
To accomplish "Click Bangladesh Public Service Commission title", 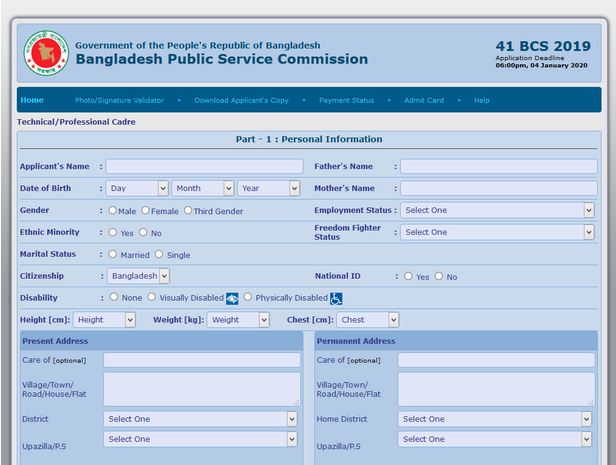I will [222, 59].
